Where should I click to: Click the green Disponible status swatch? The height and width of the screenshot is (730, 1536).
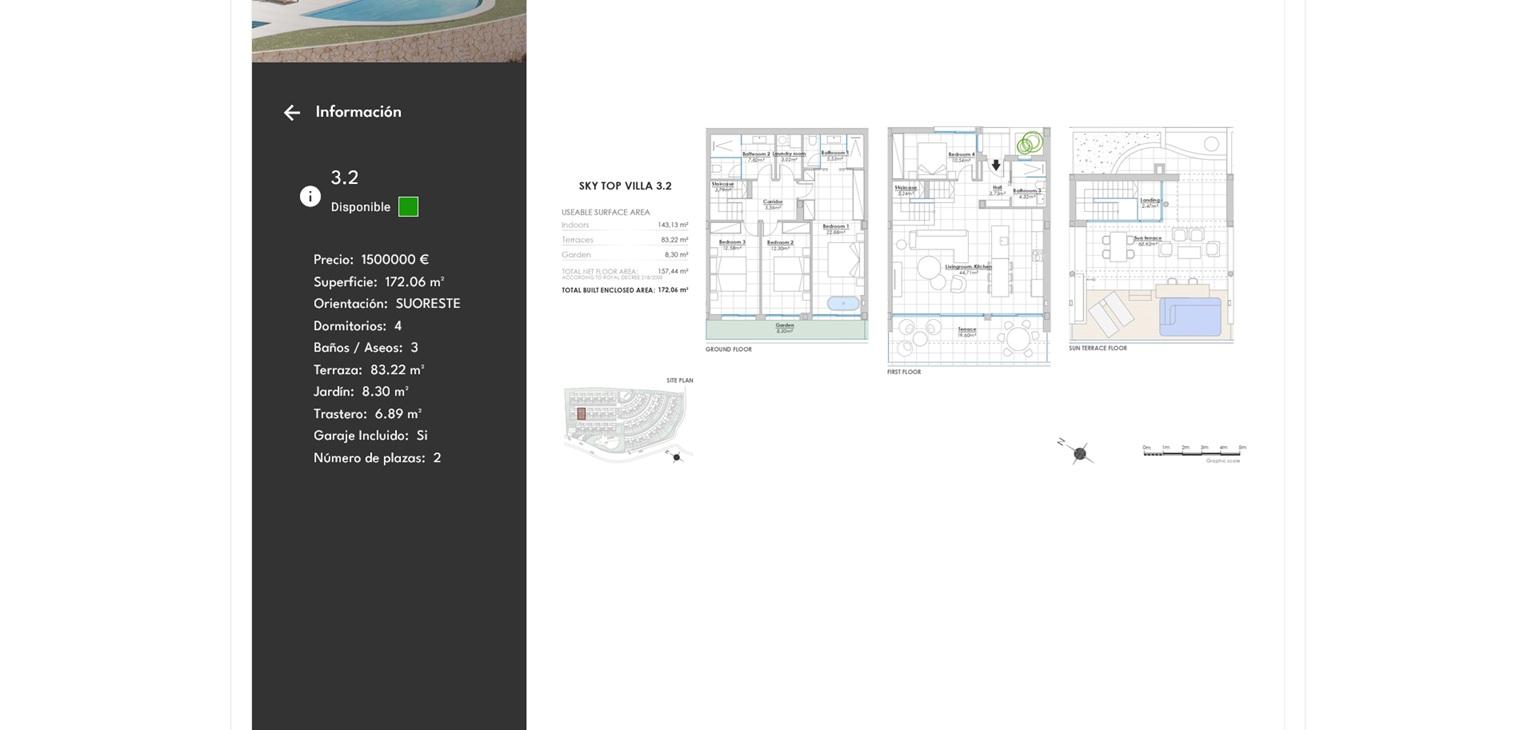(408, 207)
